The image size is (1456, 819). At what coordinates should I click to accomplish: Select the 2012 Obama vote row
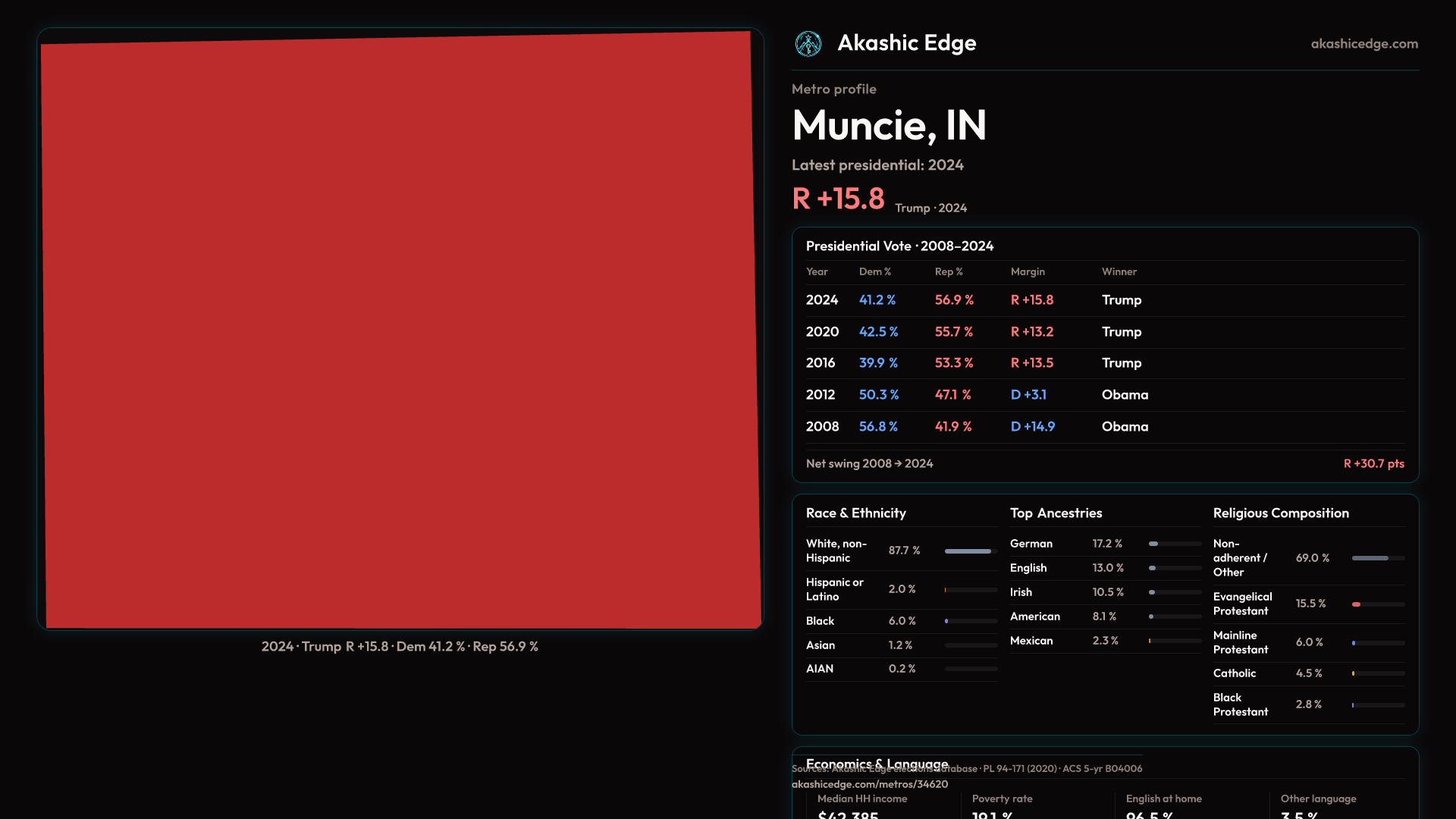pos(1104,395)
